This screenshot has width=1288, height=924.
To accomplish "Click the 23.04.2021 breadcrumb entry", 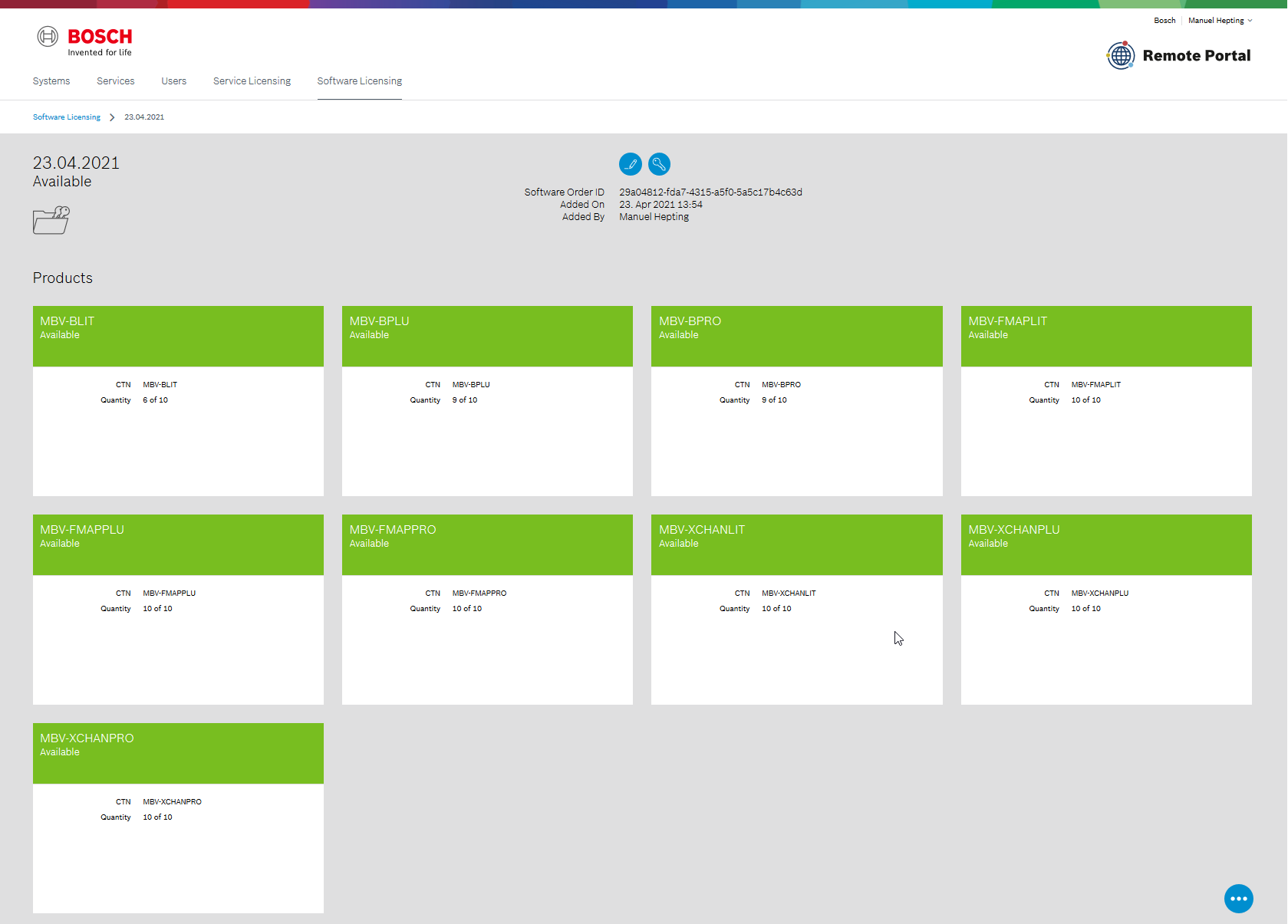I will click(144, 117).
